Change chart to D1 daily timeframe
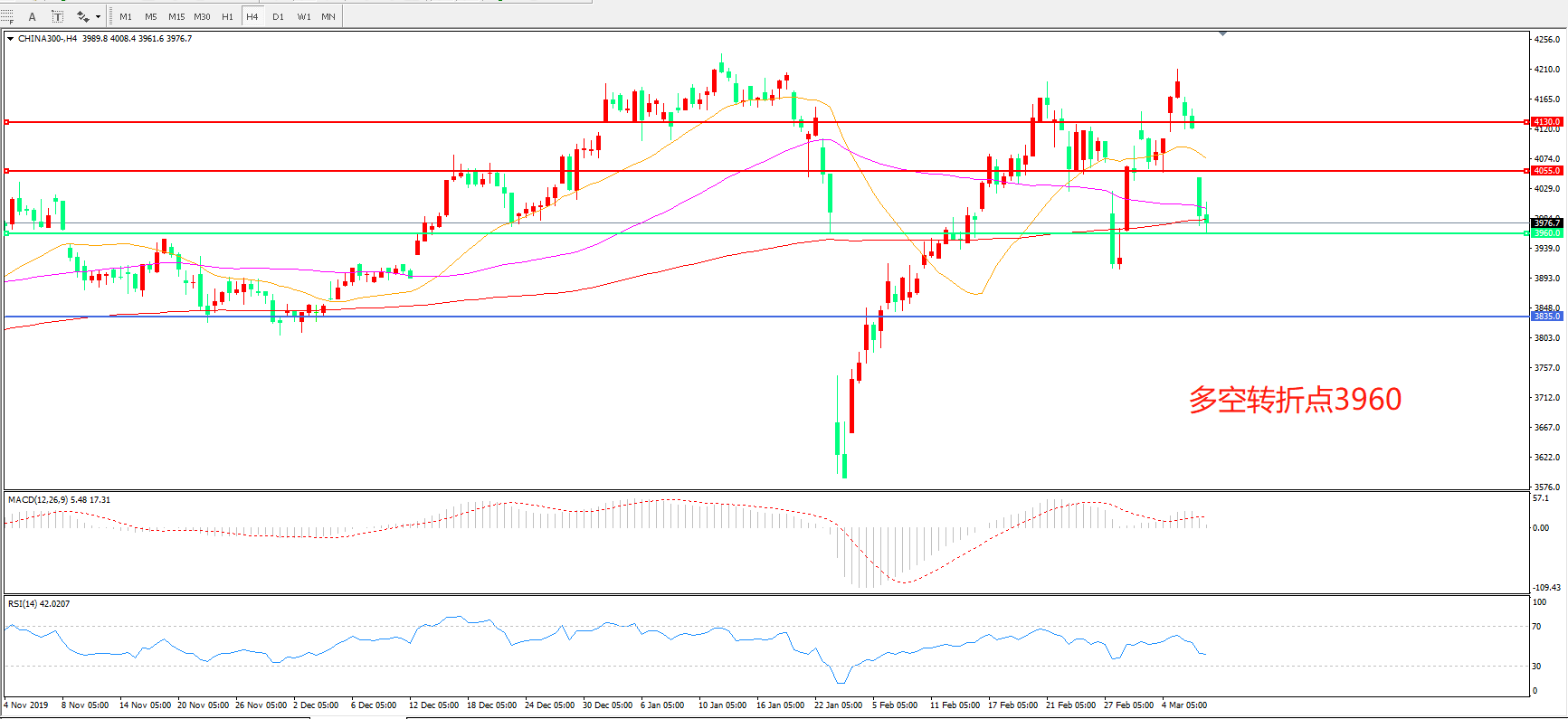 (x=278, y=16)
